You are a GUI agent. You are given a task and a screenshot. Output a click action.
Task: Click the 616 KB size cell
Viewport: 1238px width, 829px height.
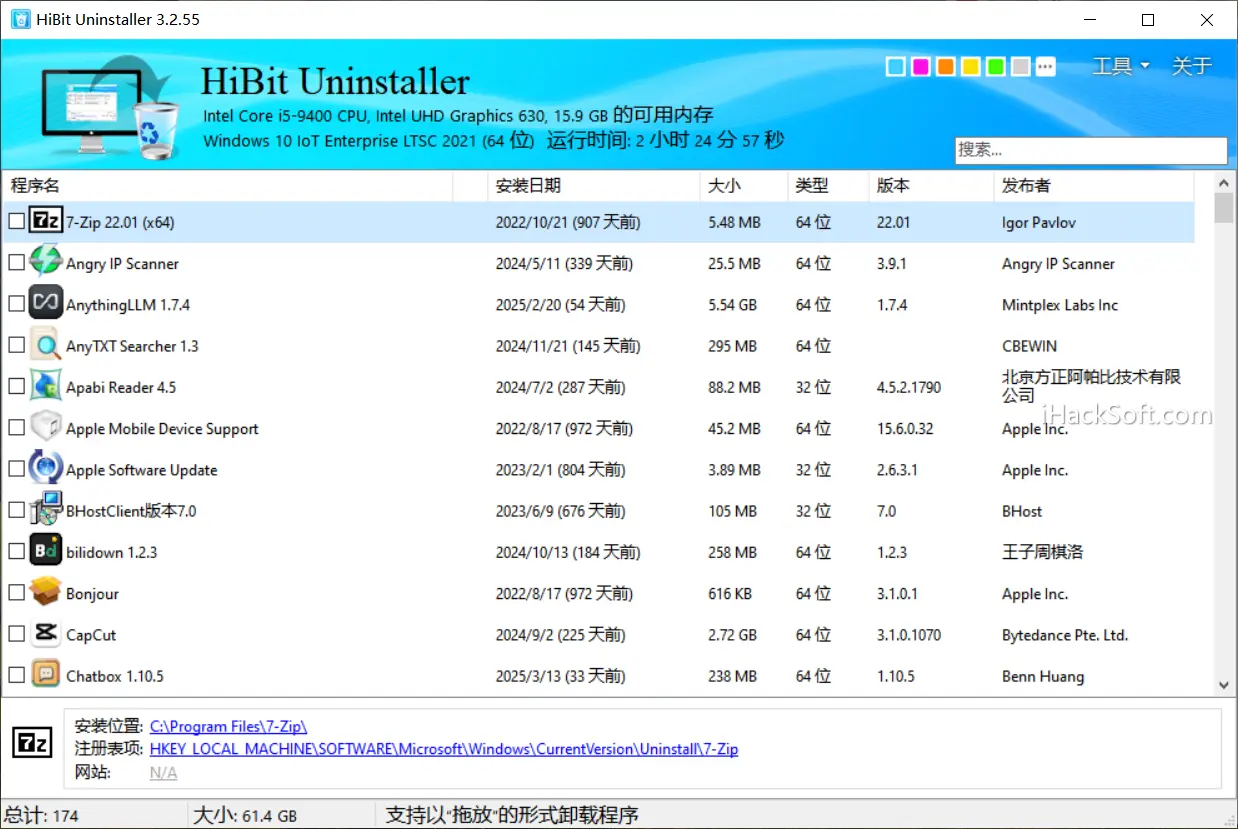pyautogui.click(x=730, y=594)
